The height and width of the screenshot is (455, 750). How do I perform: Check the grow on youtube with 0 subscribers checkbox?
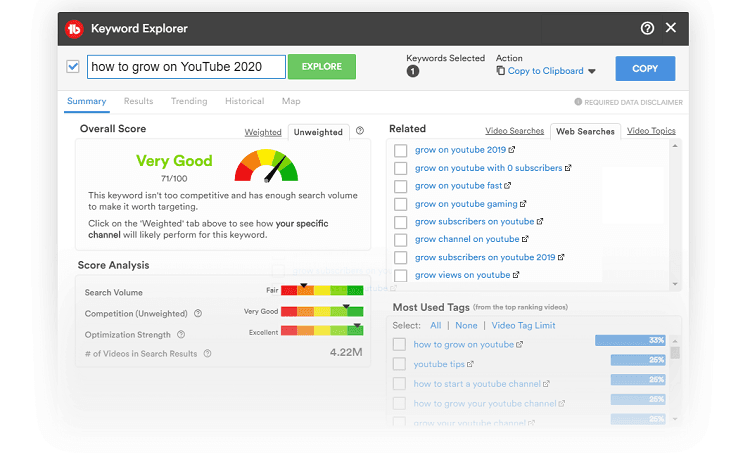tap(400, 168)
